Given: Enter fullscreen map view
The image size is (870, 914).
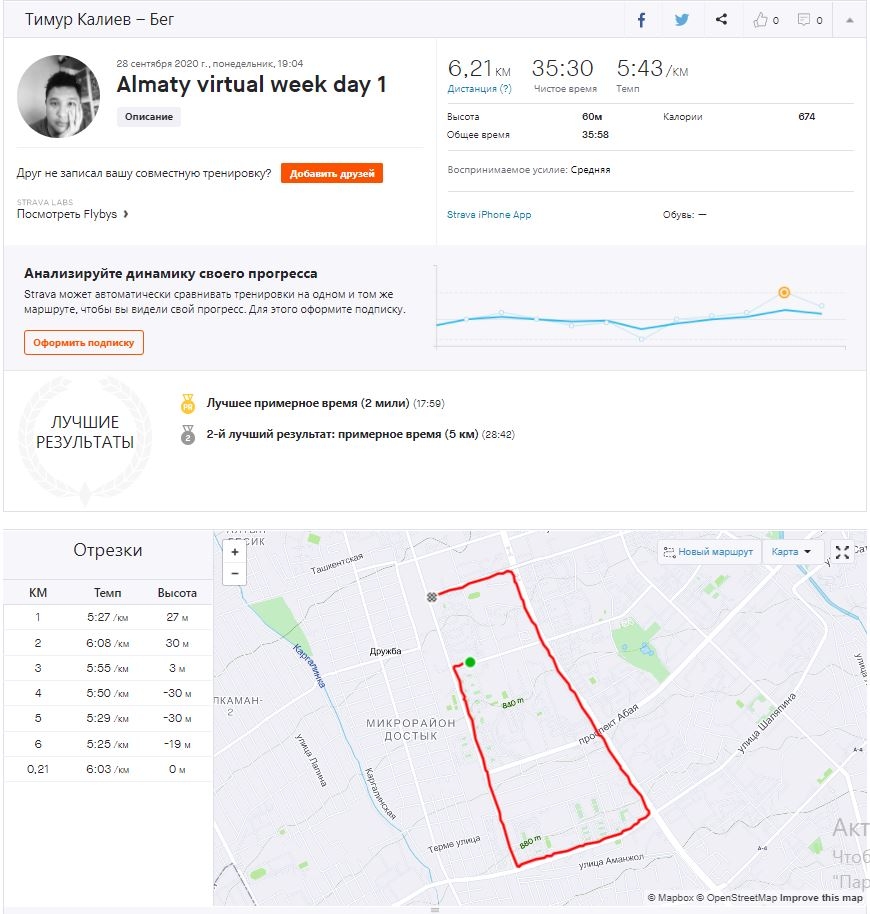Looking at the screenshot, I should (842, 552).
